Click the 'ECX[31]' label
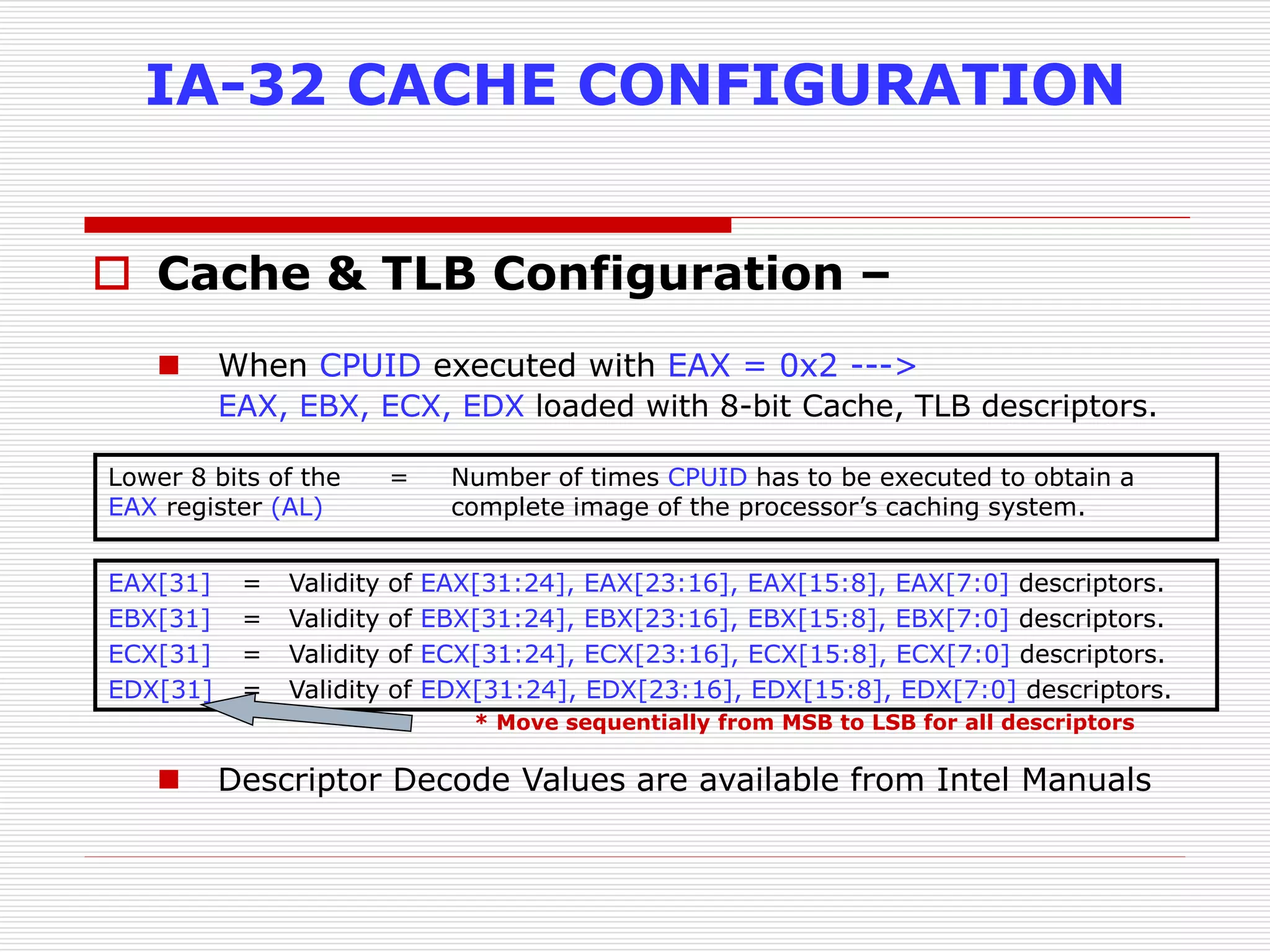This screenshot has height=952, width=1270. click(x=159, y=654)
